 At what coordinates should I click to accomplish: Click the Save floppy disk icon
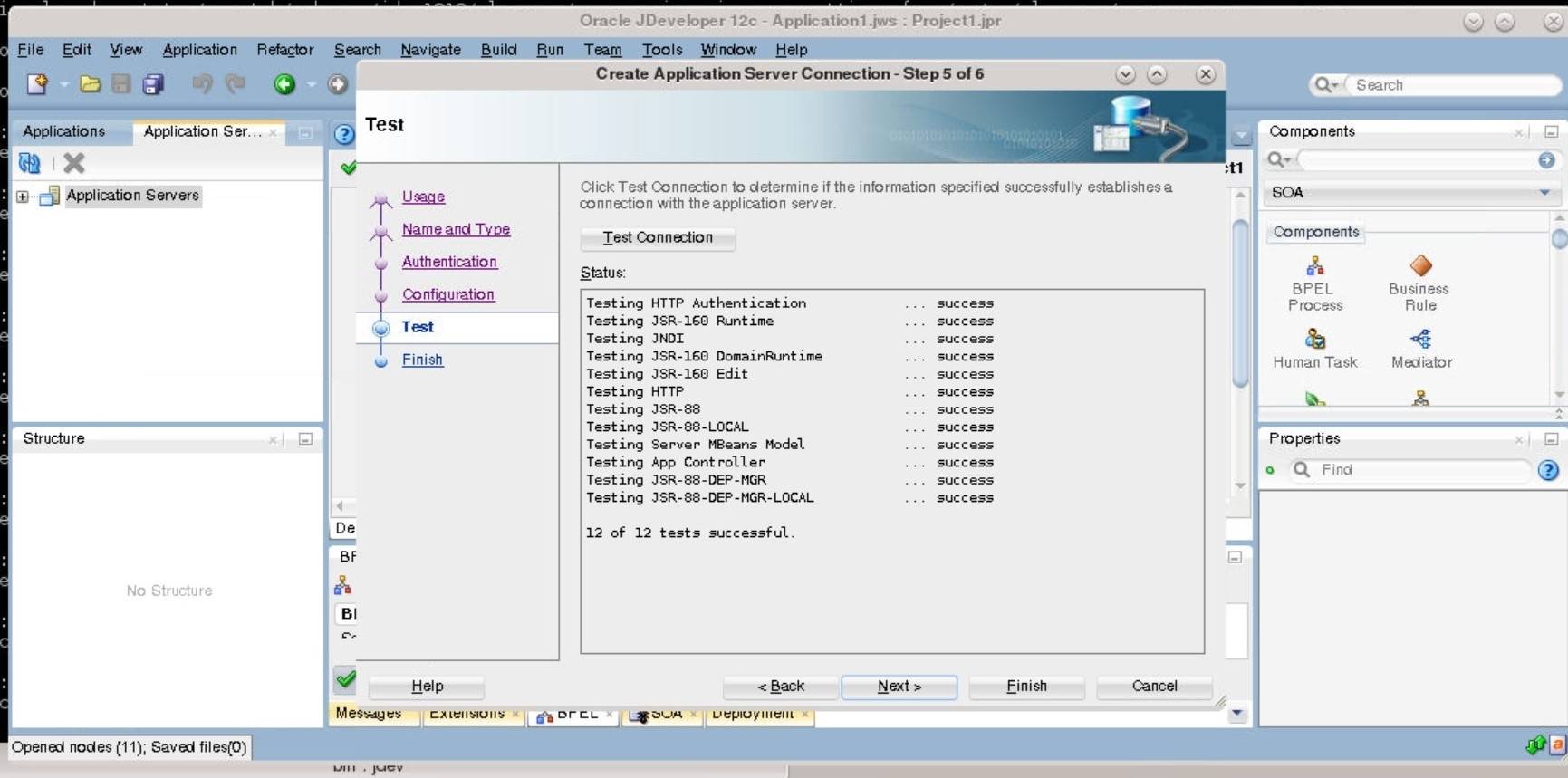click(x=120, y=84)
